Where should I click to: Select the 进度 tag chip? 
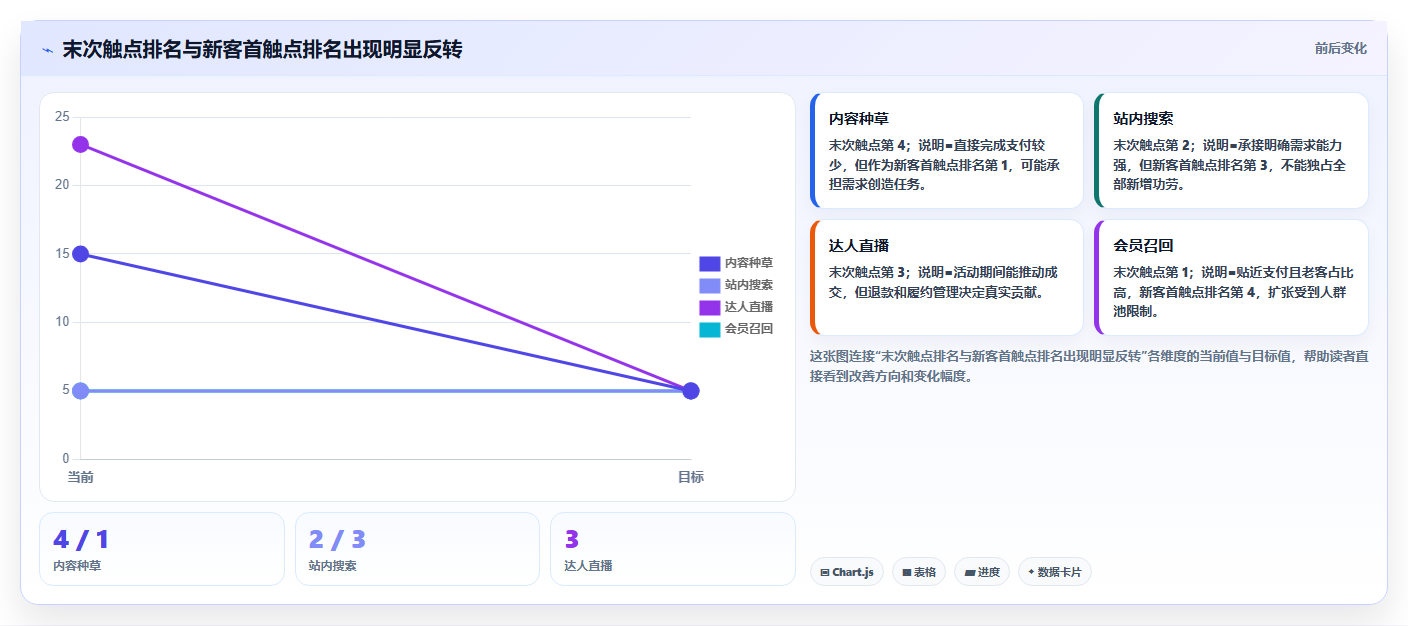coord(982,572)
